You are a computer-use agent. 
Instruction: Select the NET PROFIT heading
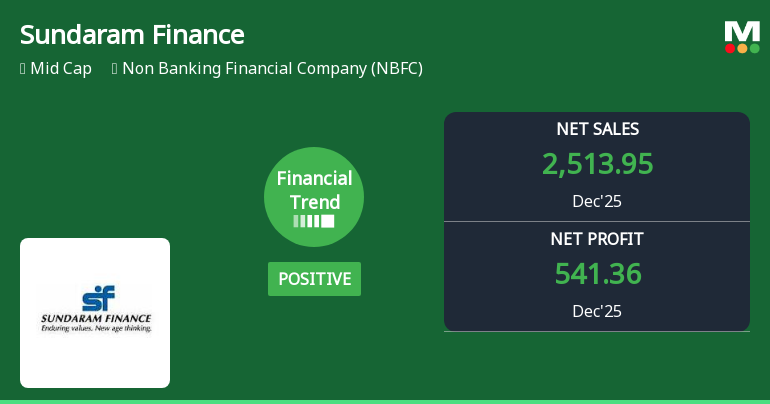597,239
